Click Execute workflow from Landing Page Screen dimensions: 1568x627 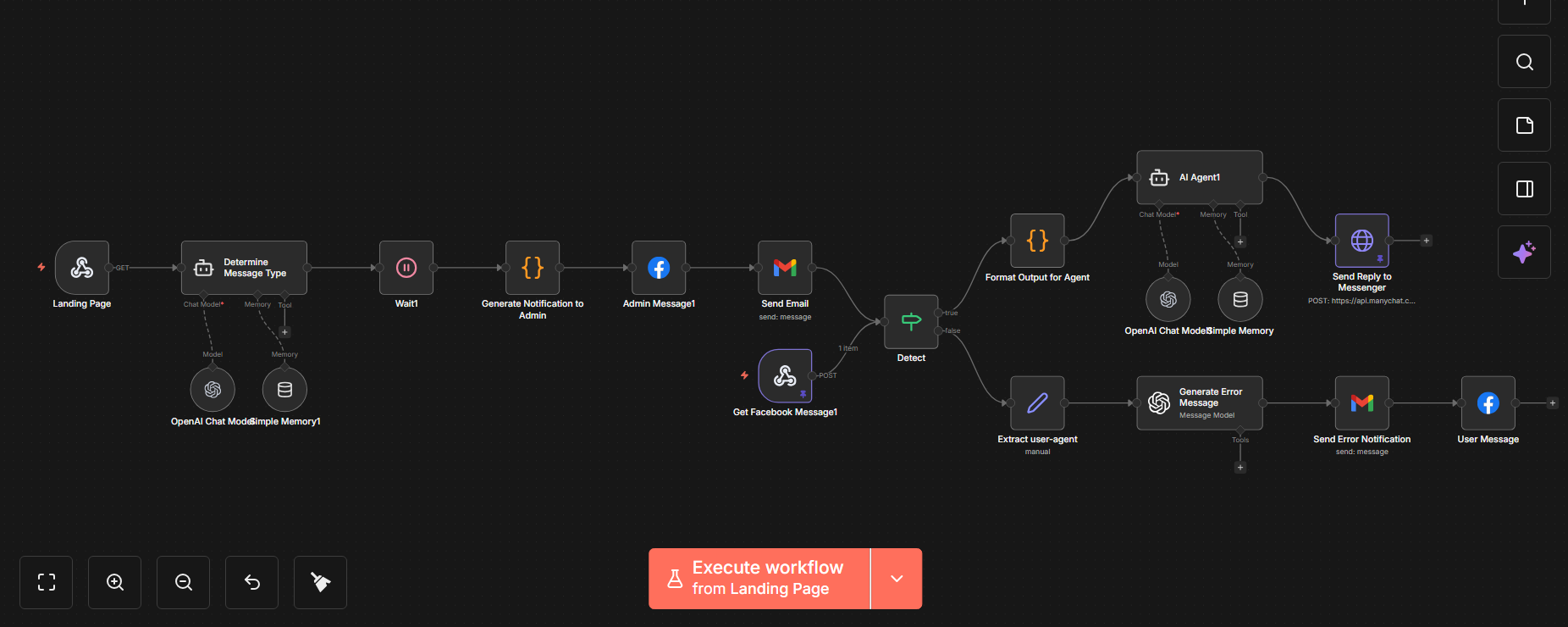click(x=759, y=579)
